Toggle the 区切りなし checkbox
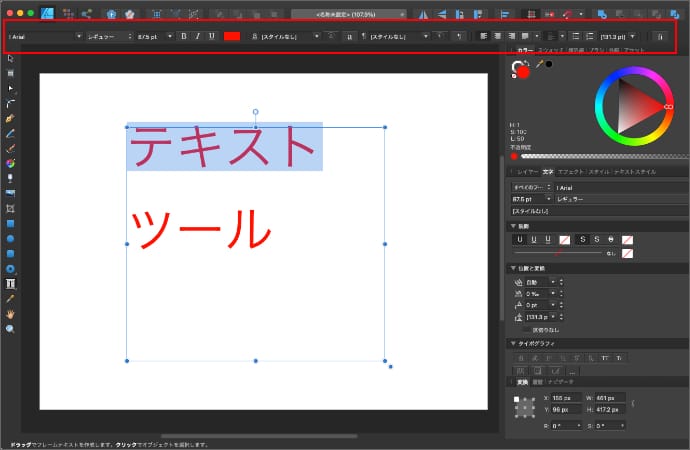The height and width of the screenshot is (450, 690). coord(527,328)
